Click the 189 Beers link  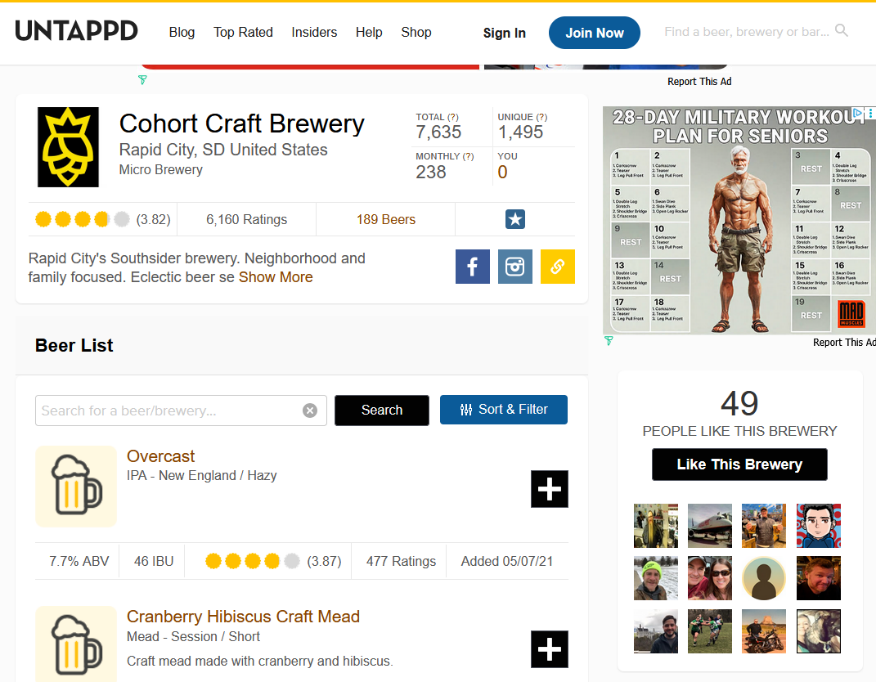pos(386,219)
